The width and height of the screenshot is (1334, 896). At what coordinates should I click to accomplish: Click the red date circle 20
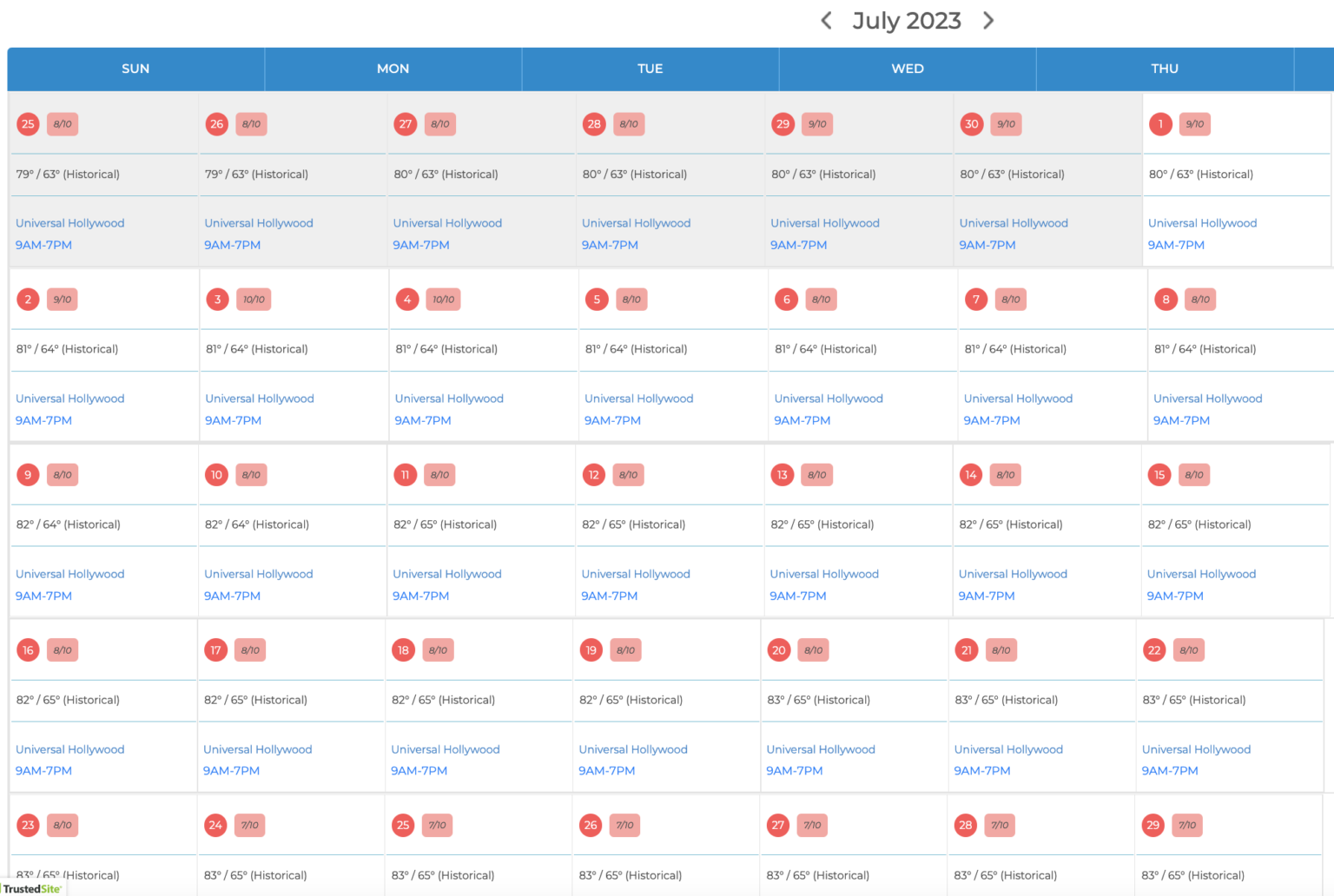[x=779, y=650]
